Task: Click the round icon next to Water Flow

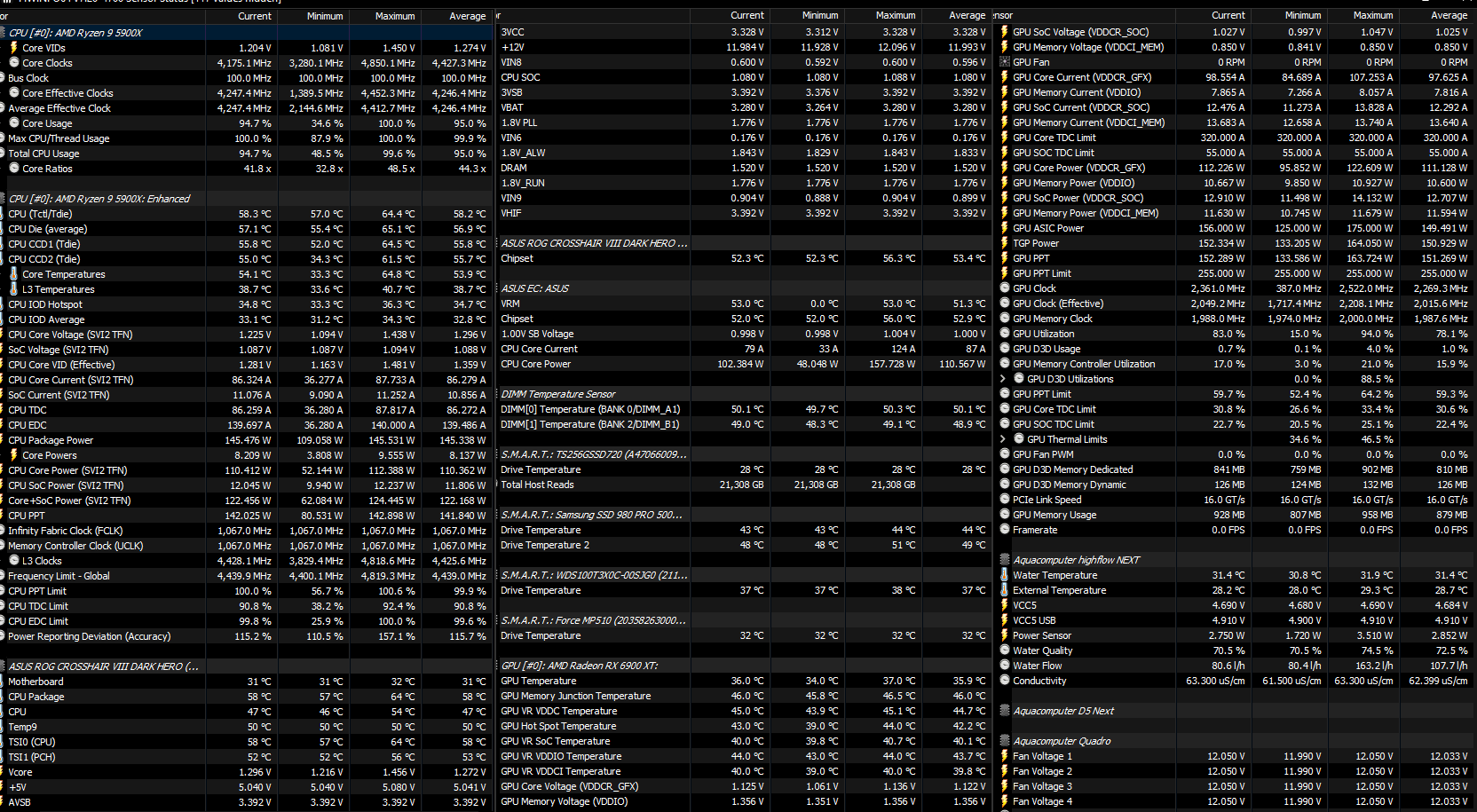Action: pyautogui.click(x=1005, y=666)
